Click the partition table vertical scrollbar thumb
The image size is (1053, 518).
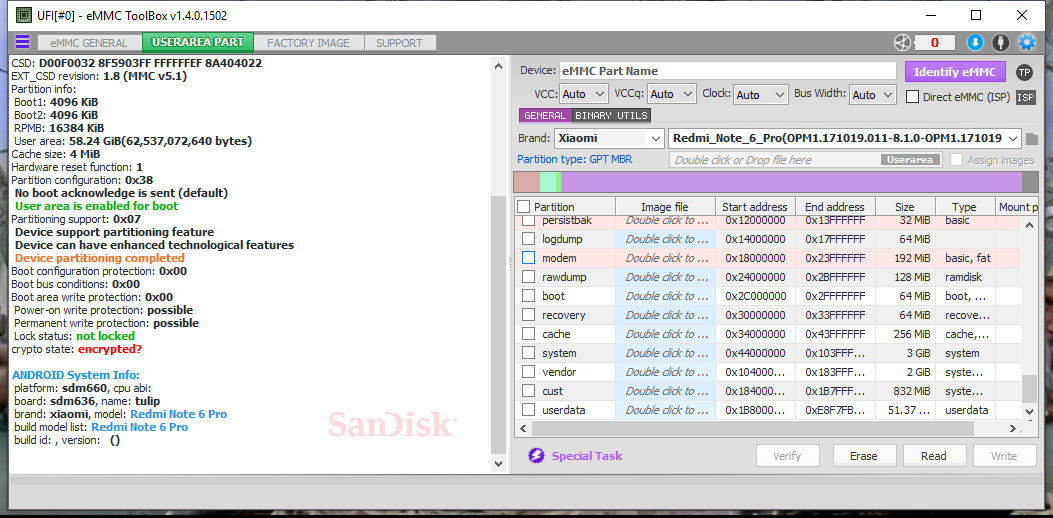[1028, 389]
